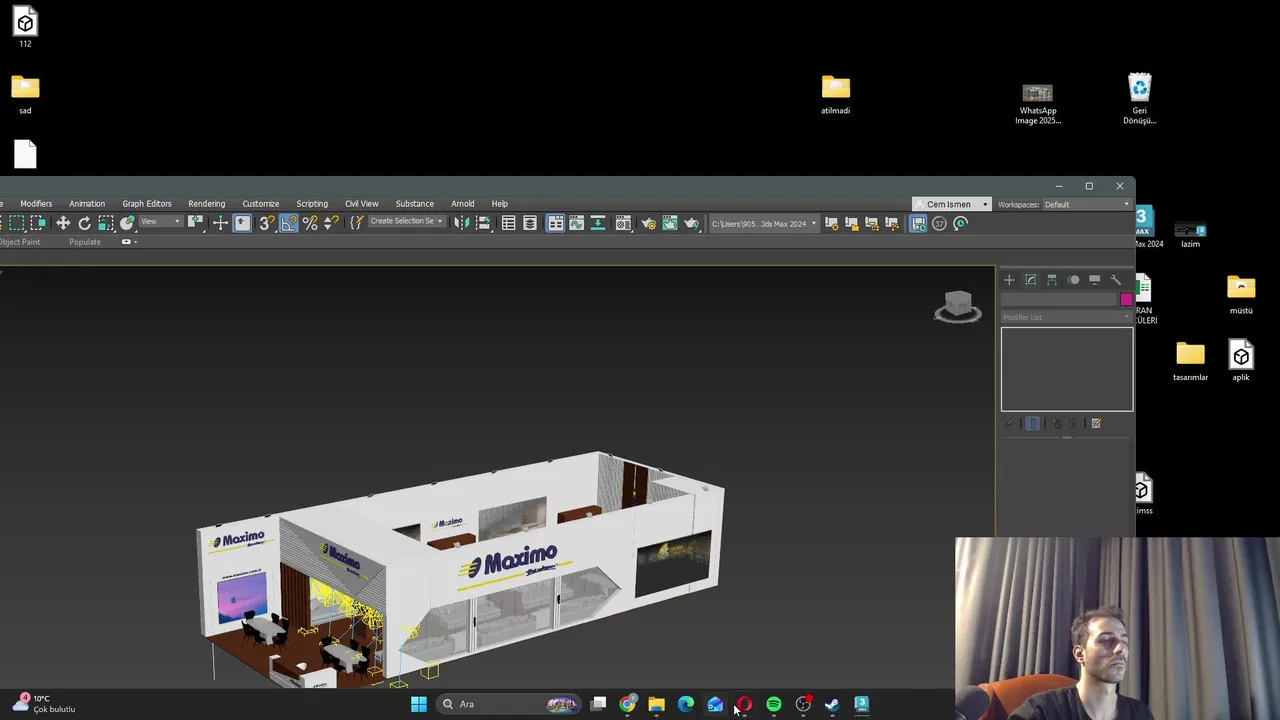Open the Civil View menu
Screen dimensions: 1280x720
click(362, 203)
